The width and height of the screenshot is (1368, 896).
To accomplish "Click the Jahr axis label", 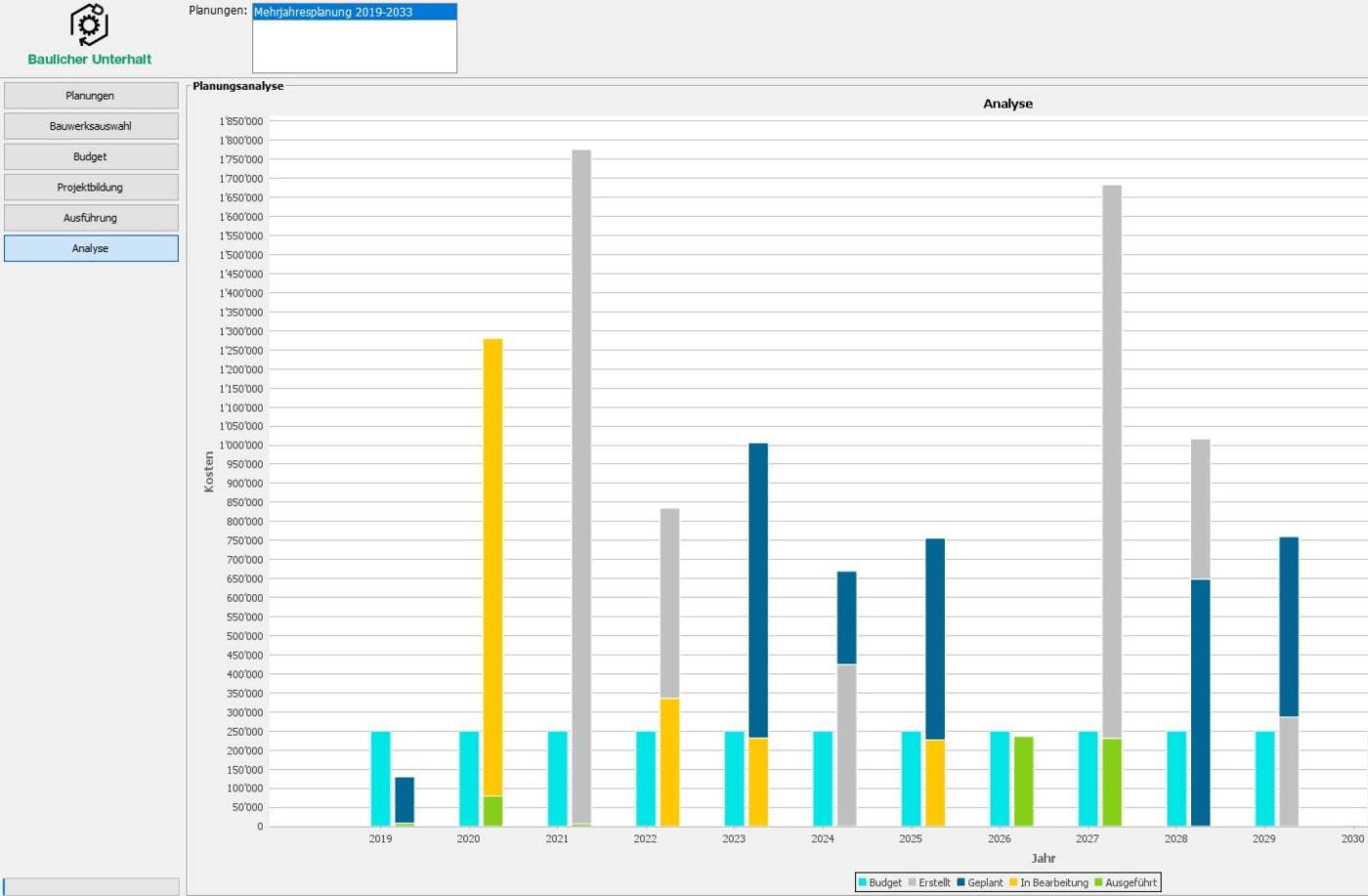I will point(1043,858).
